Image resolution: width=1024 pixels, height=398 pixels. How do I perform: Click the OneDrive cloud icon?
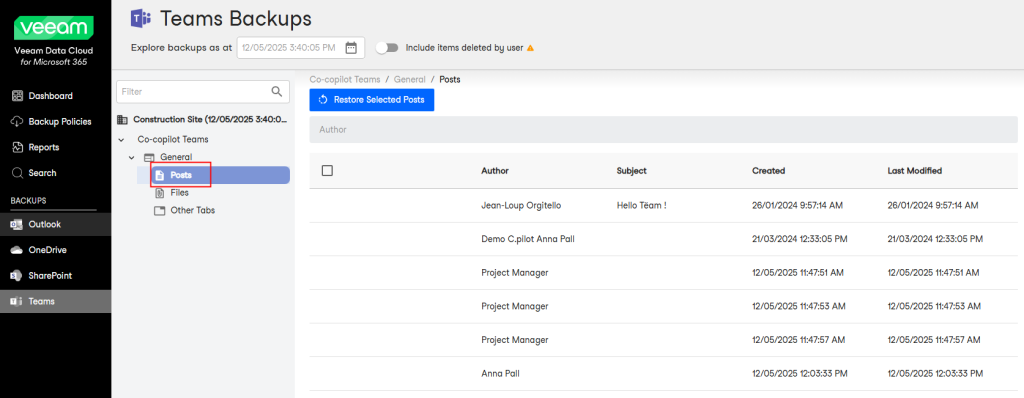[x=17, y=250]
